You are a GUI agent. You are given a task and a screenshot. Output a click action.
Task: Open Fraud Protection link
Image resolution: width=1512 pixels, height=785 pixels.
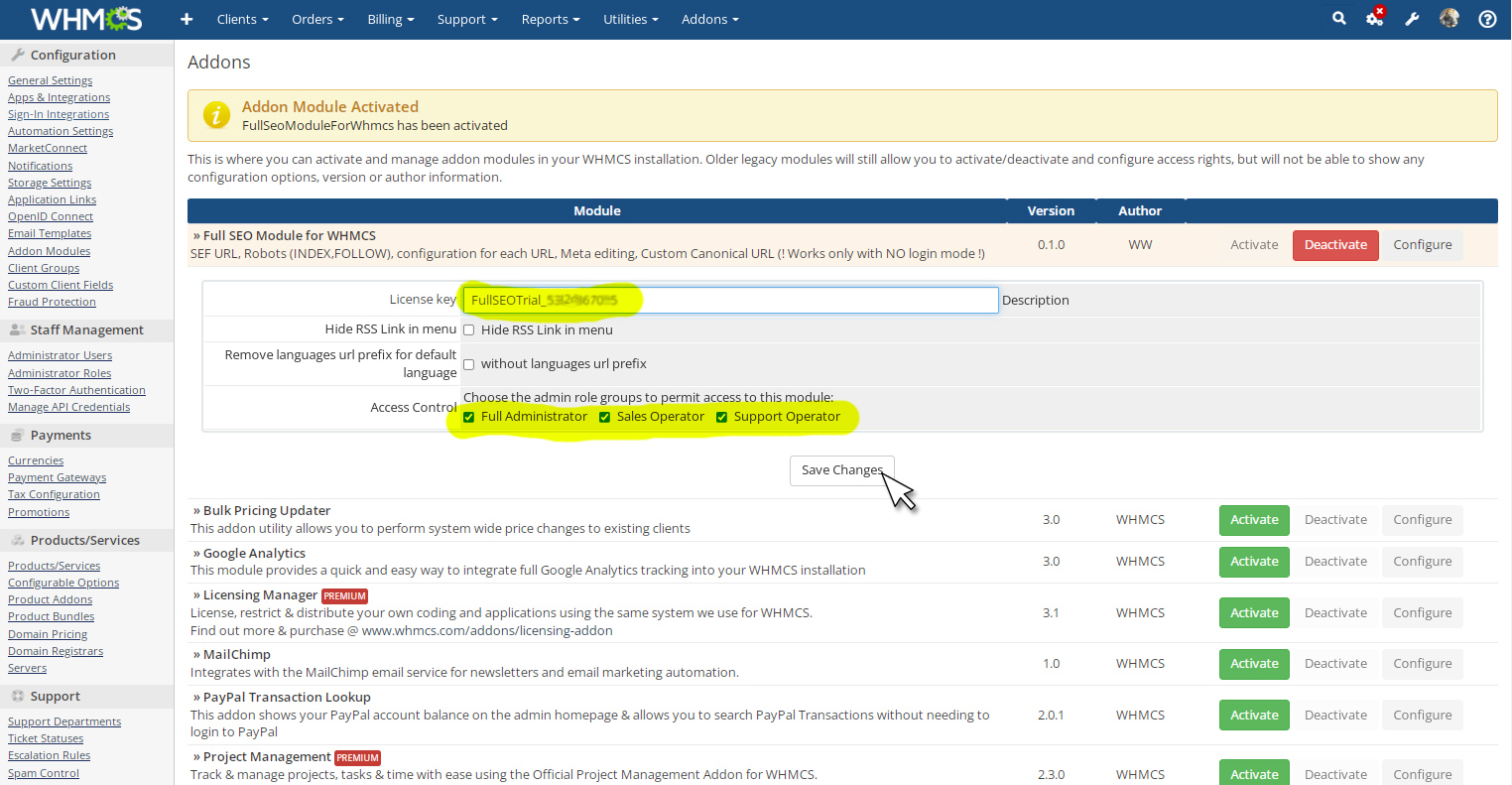point(52,302)
